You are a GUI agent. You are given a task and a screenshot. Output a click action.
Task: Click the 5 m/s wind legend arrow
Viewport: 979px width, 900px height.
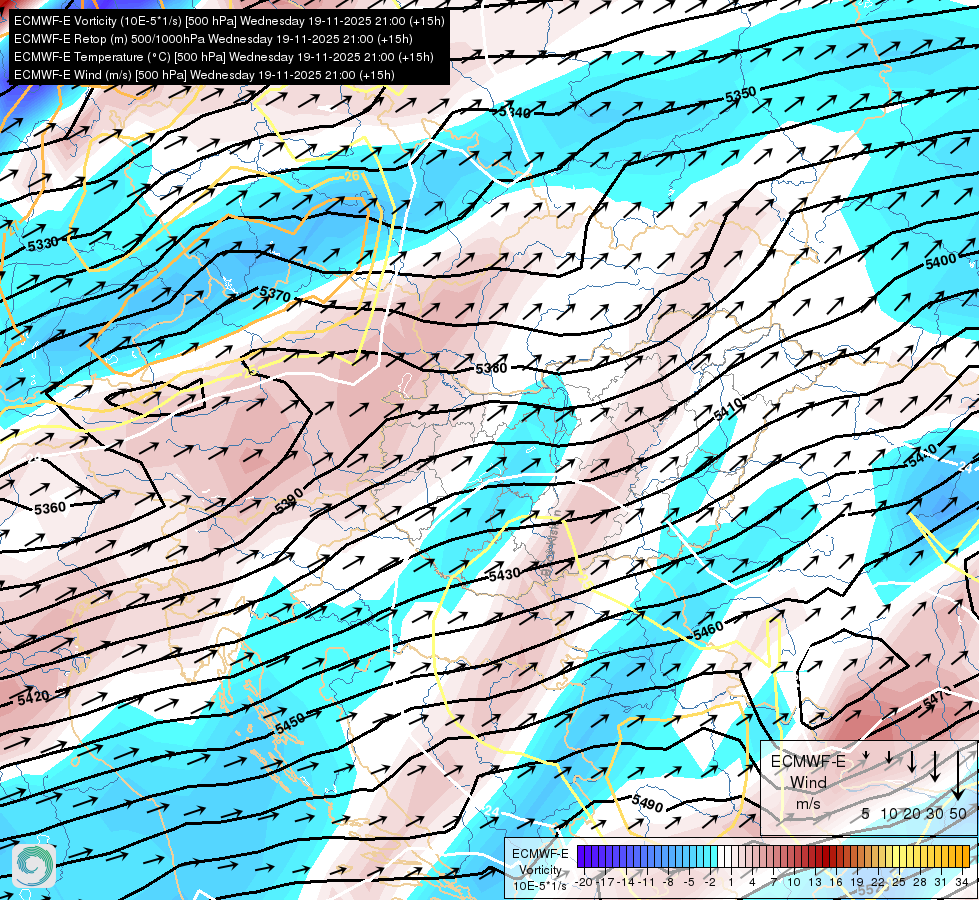(x=865, y=756)
